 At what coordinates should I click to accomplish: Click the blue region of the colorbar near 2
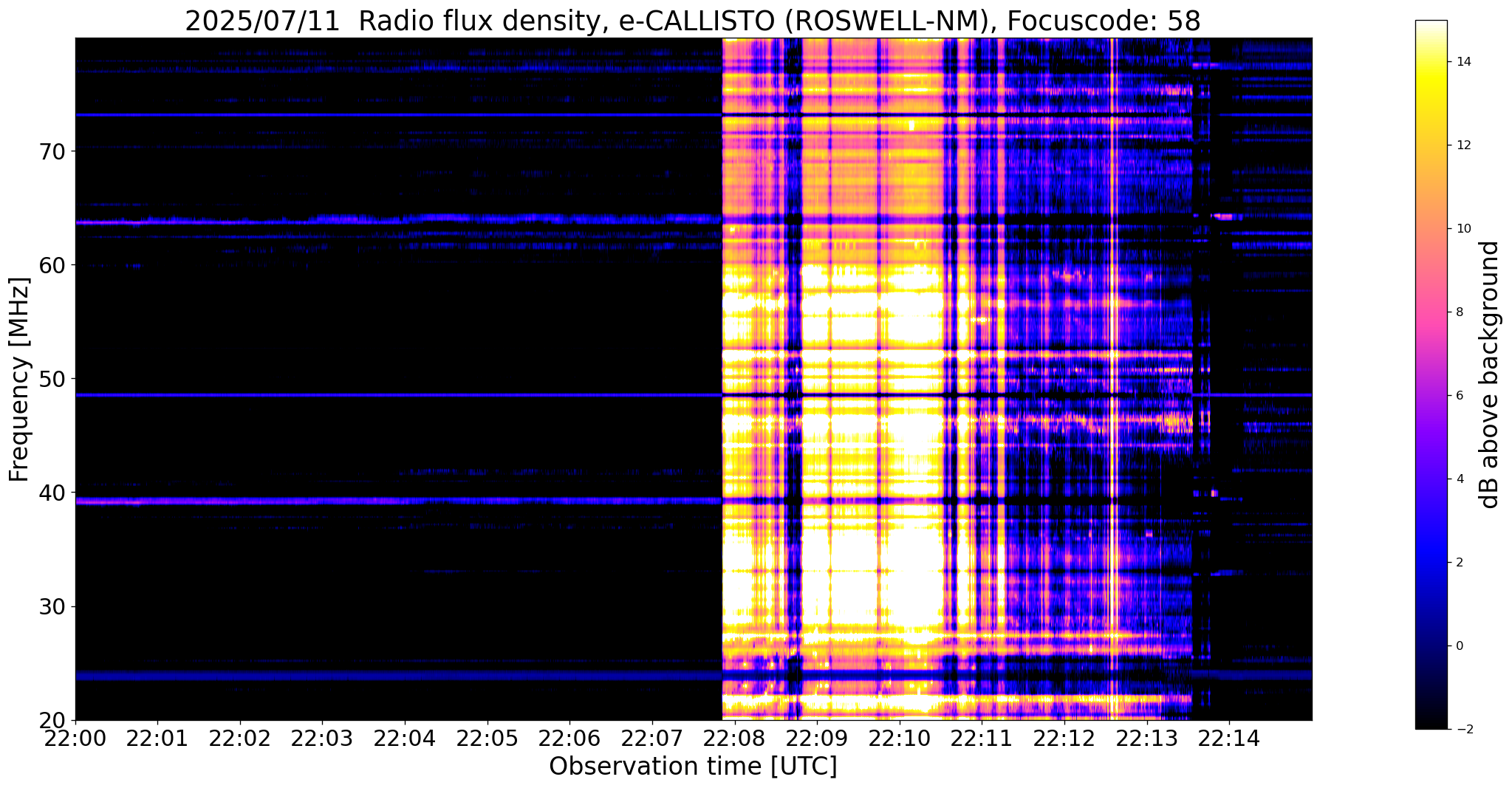pos(1431,562)
